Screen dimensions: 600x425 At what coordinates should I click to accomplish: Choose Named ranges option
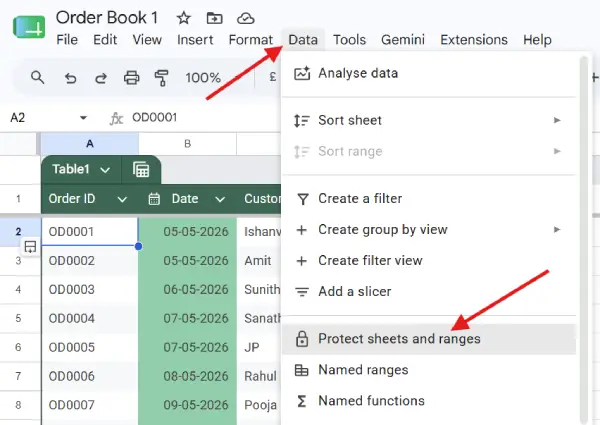click(429, 370)
